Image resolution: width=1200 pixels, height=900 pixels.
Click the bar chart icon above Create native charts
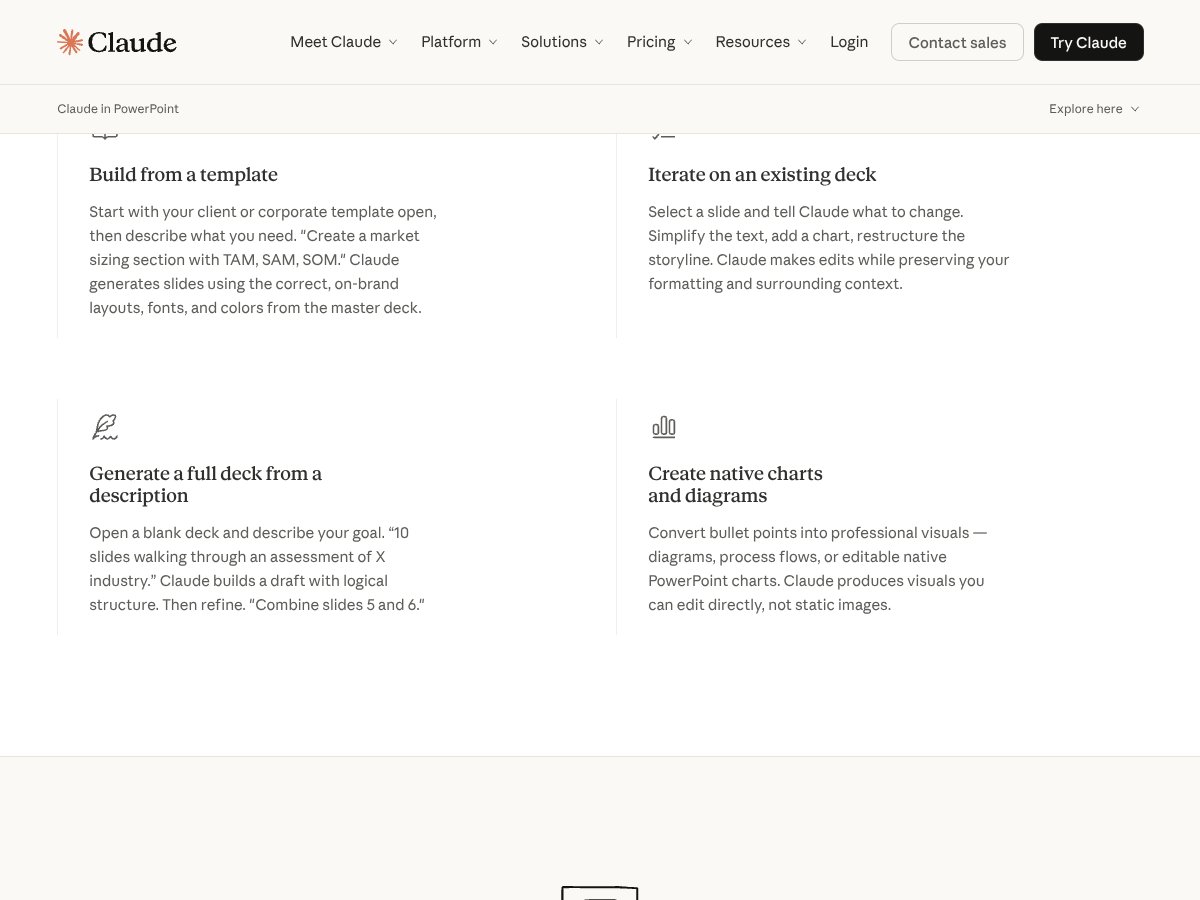[664, 427]
